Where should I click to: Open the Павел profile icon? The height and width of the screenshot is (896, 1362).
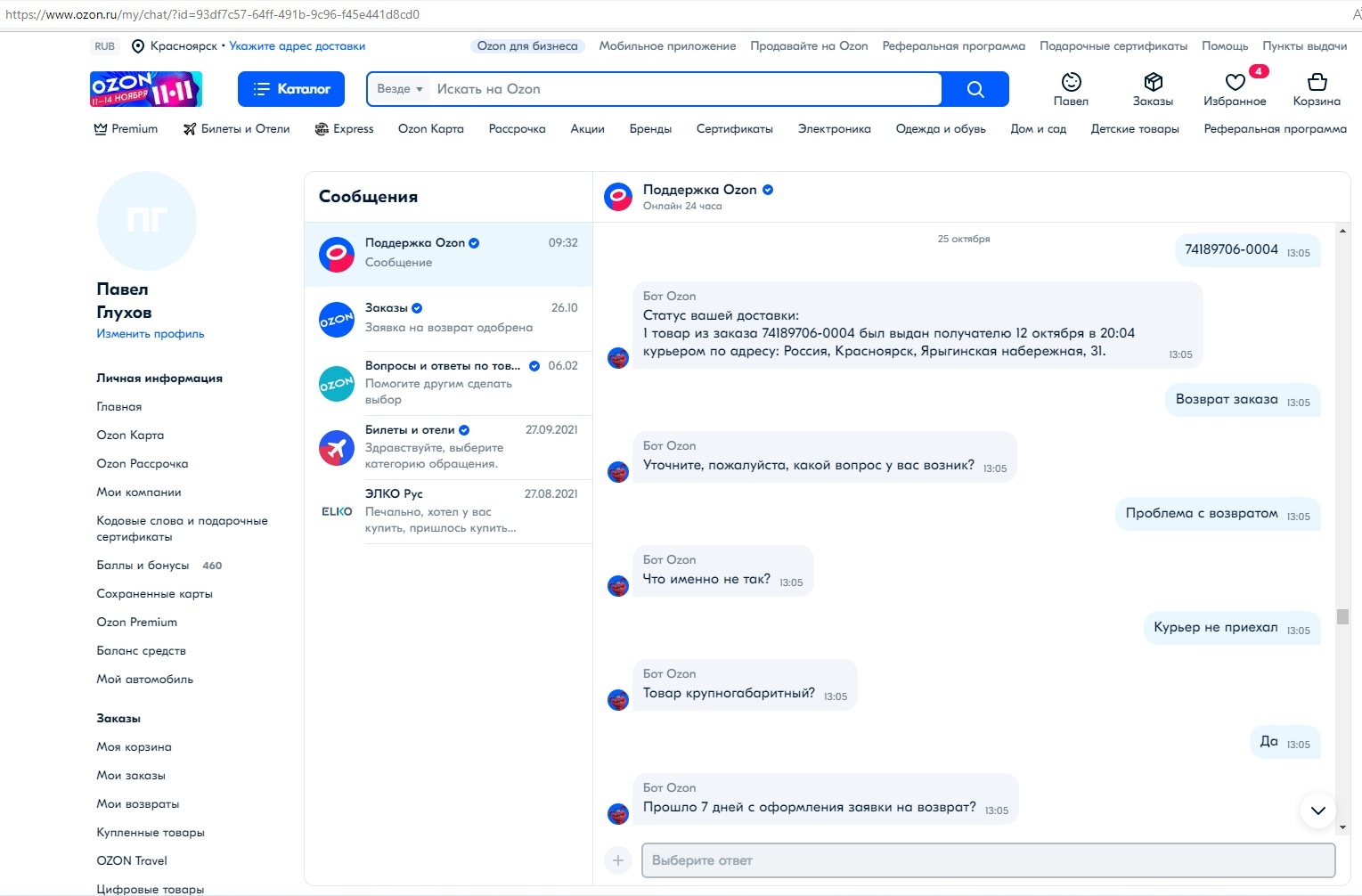[x=1071, y=89]
